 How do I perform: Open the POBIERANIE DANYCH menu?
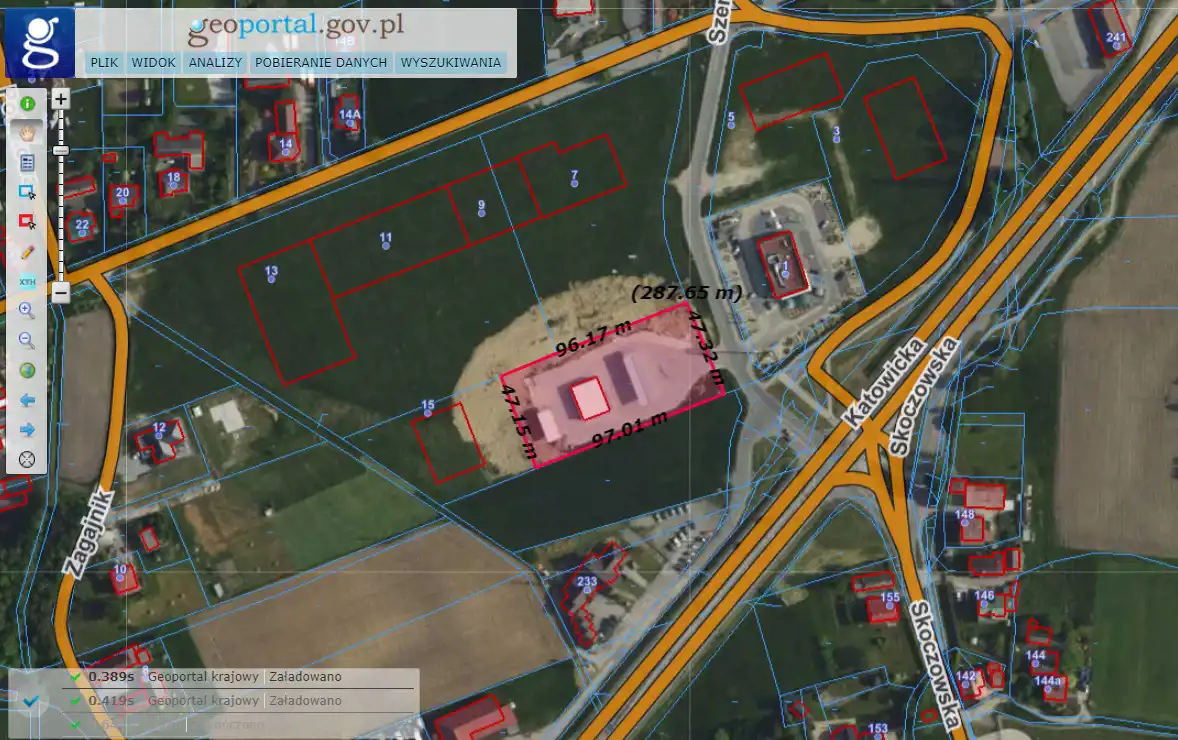pos(320,62)
